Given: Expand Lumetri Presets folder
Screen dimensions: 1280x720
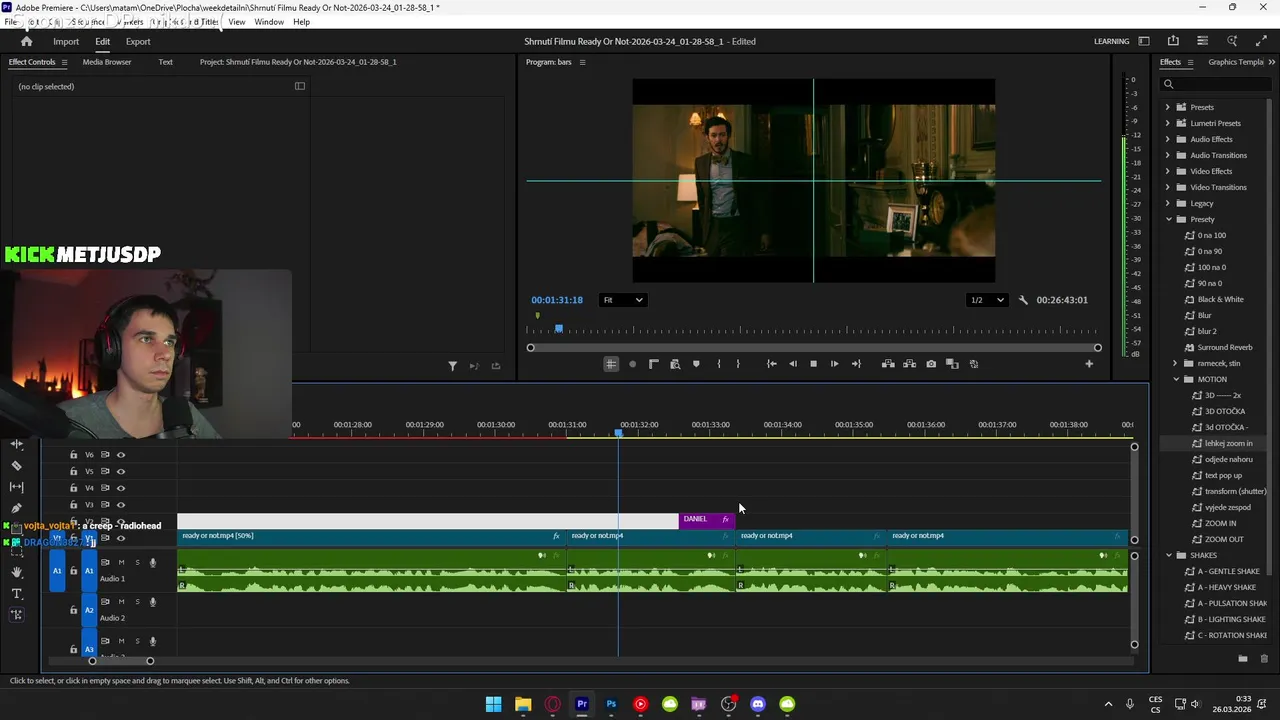Looking at the screenshot, I should coord(1167,123).
